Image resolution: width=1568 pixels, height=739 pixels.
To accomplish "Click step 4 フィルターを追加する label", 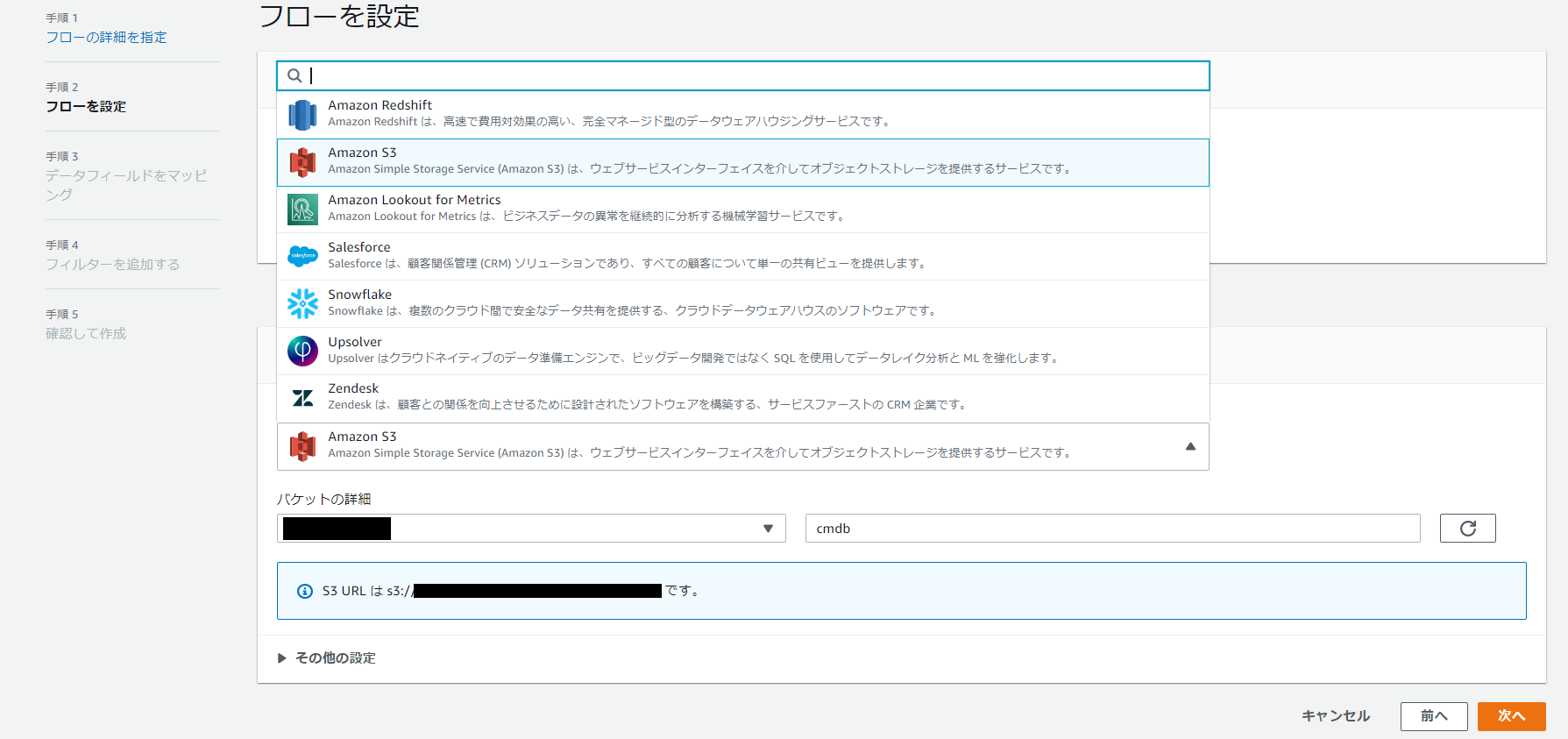I will pos(112,264).
